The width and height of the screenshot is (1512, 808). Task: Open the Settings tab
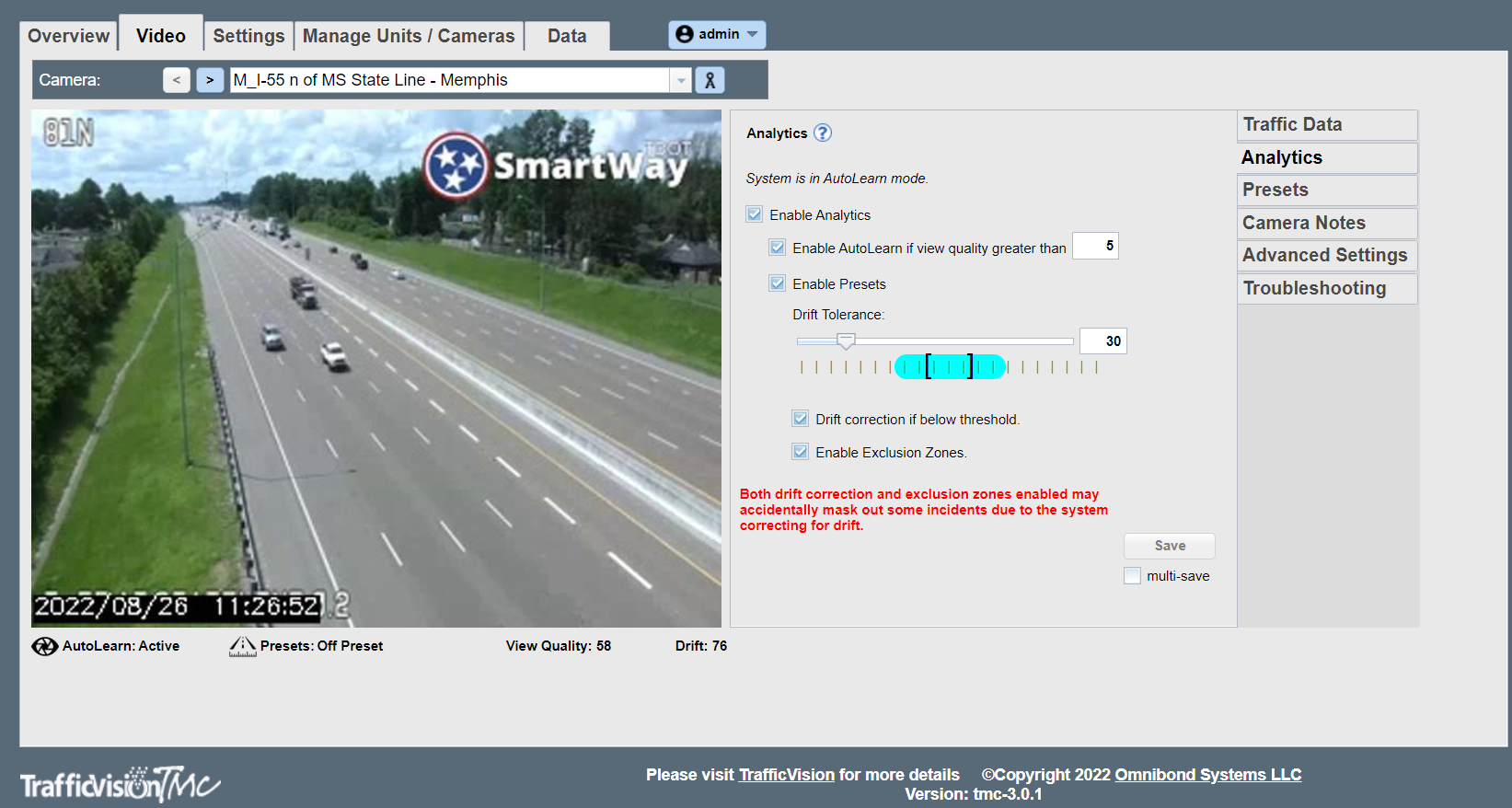(248, 36)
